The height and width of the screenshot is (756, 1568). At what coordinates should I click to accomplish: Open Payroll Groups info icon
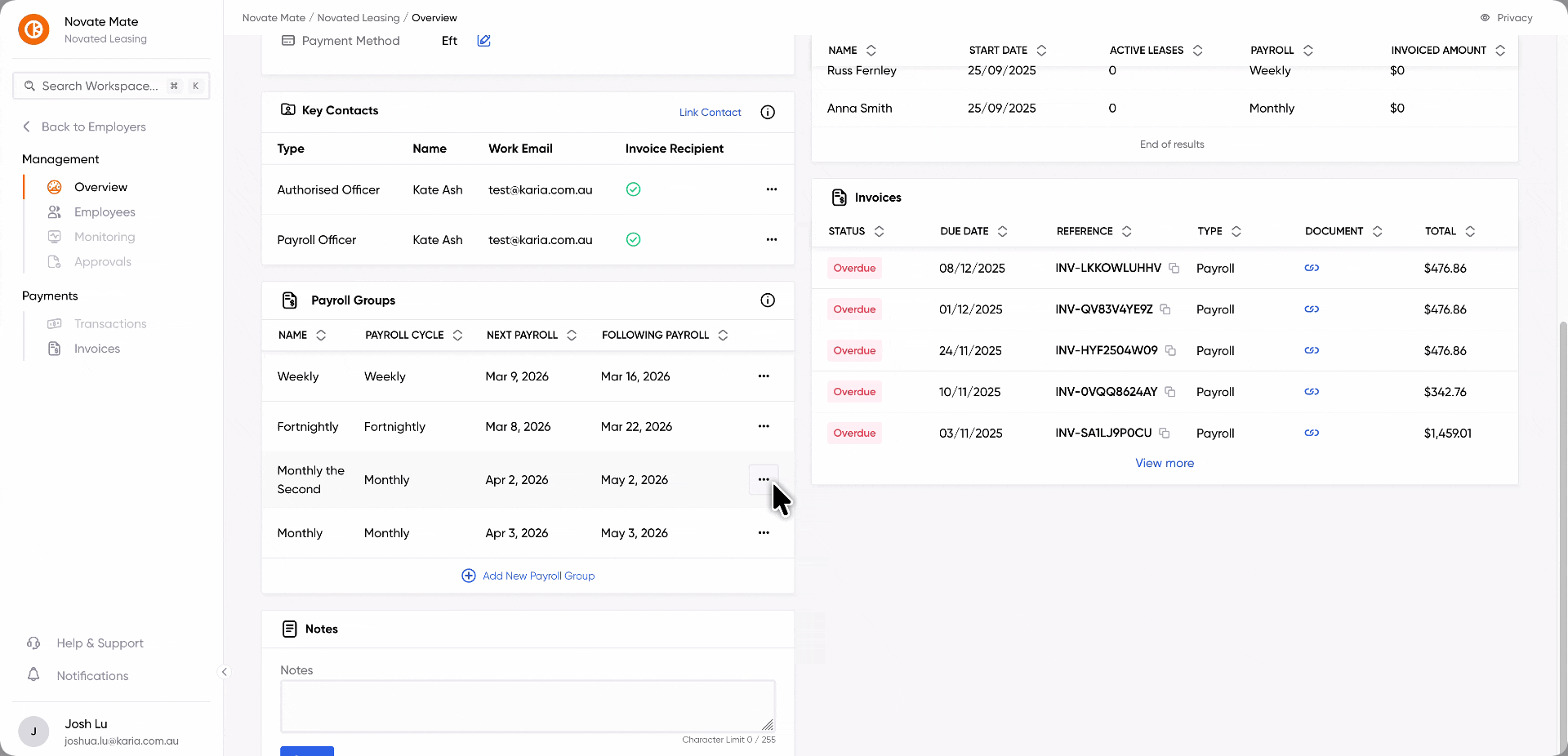click(768, 300)
